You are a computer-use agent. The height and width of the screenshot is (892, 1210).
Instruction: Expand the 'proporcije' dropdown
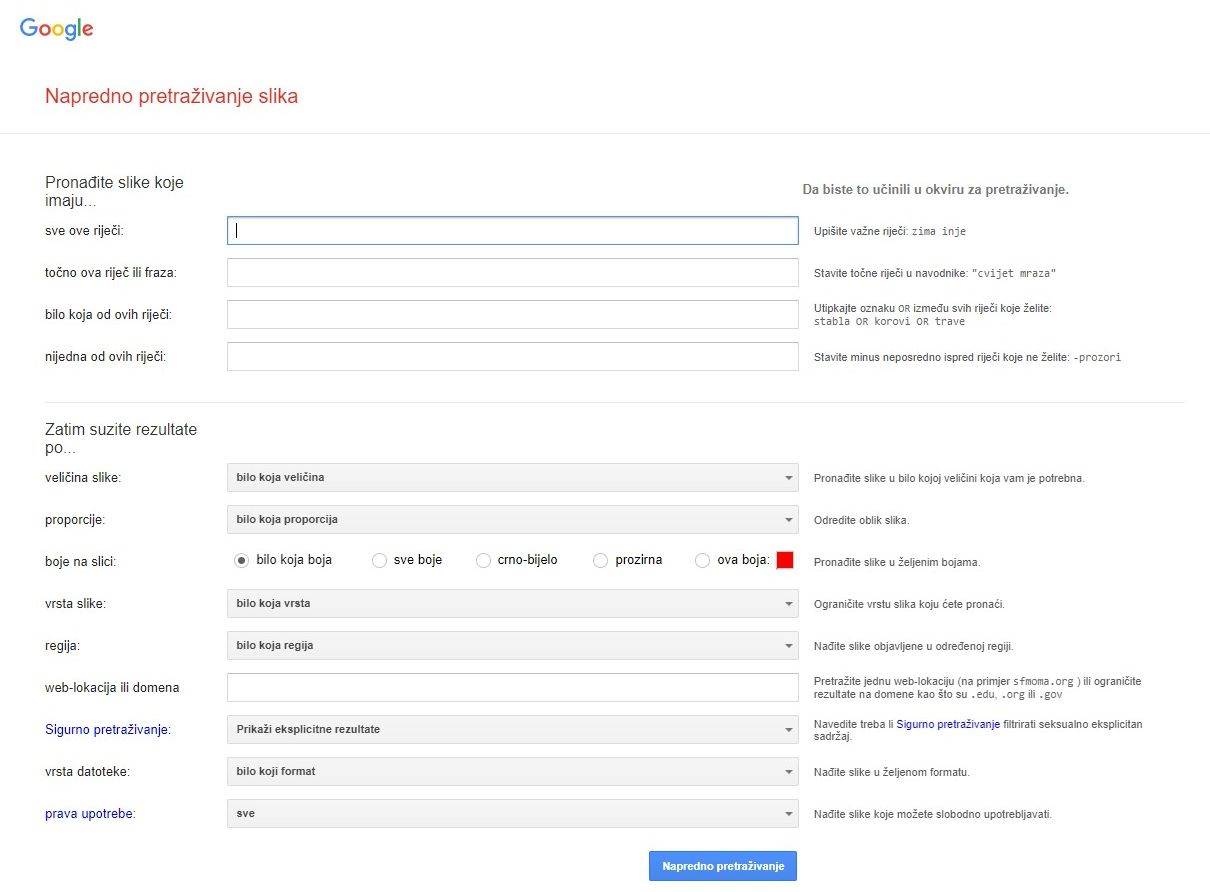click(x=512, y=520)
